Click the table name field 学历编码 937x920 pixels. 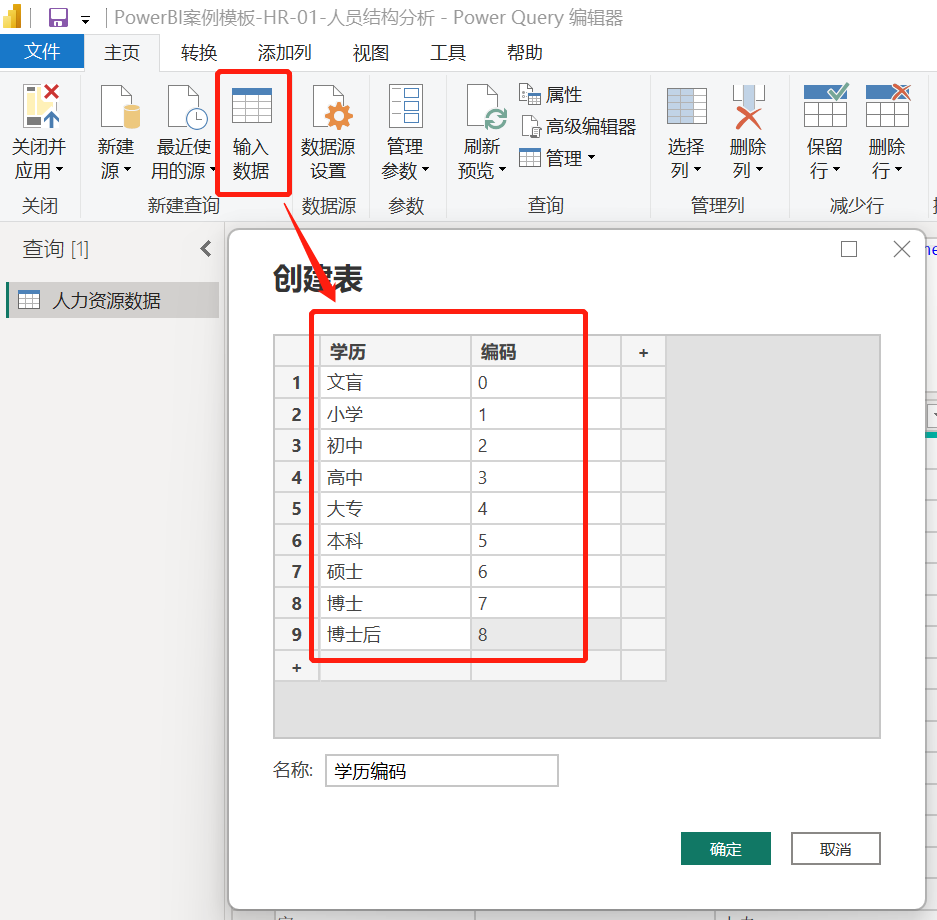click(442, 771)
